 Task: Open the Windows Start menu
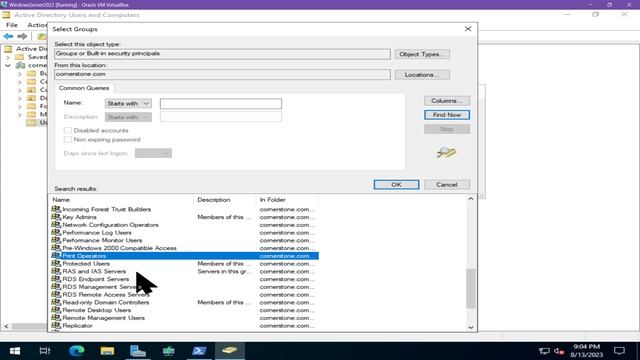click(x=15, y=351)
